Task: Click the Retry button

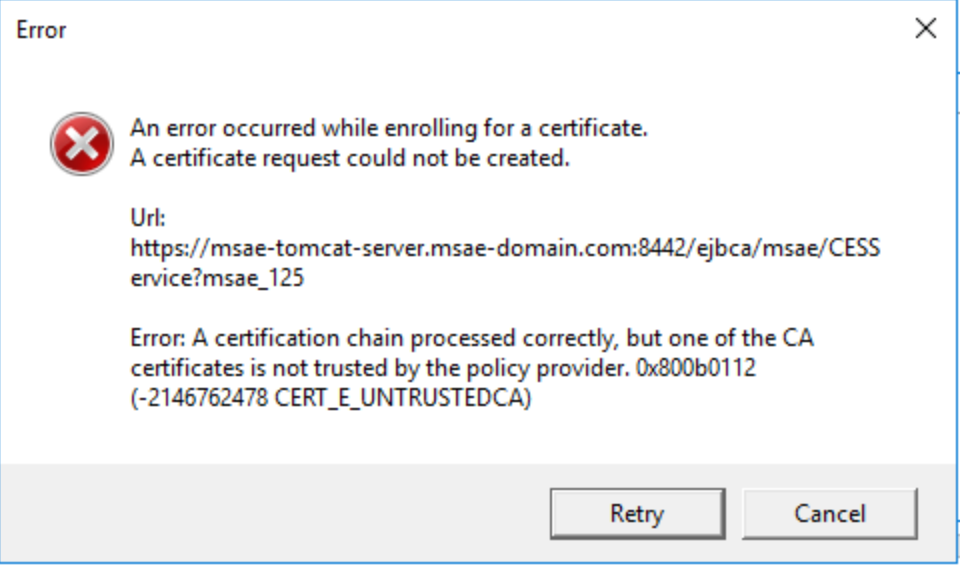Action: pyautogui.click(x=637, y=514)
